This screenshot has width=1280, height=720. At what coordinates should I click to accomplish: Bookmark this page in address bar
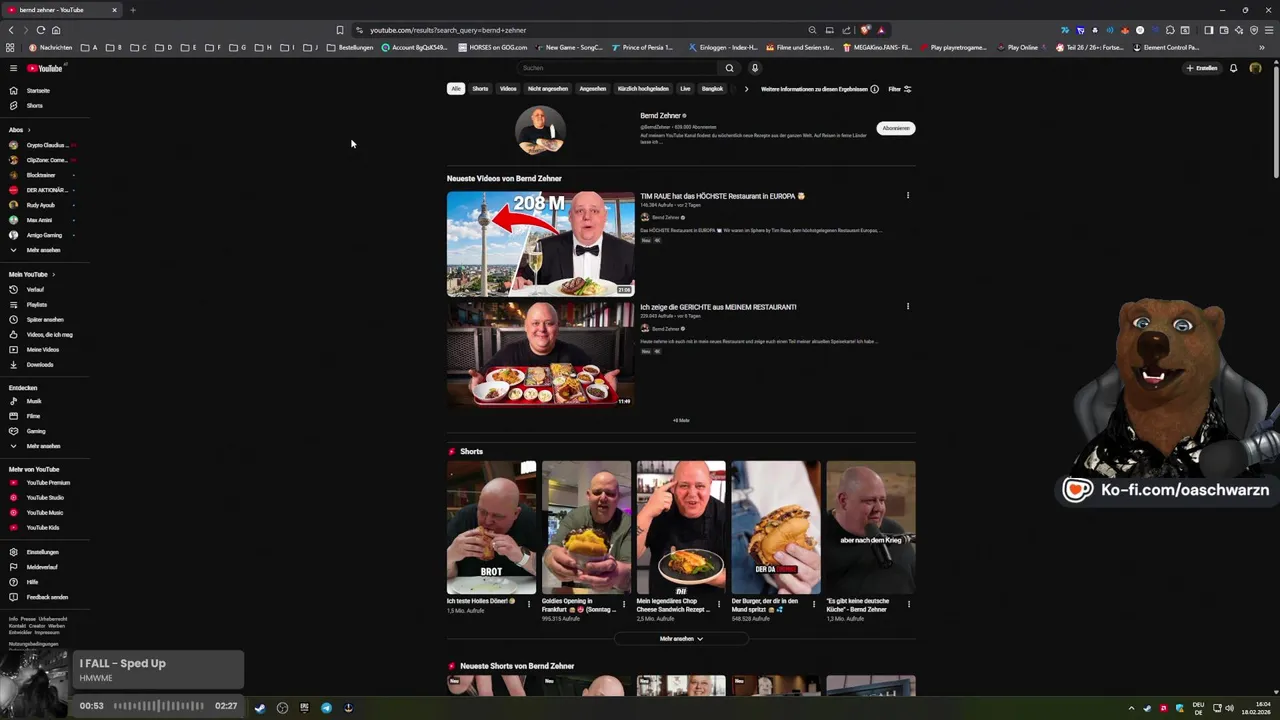click(x=340, y=30)
